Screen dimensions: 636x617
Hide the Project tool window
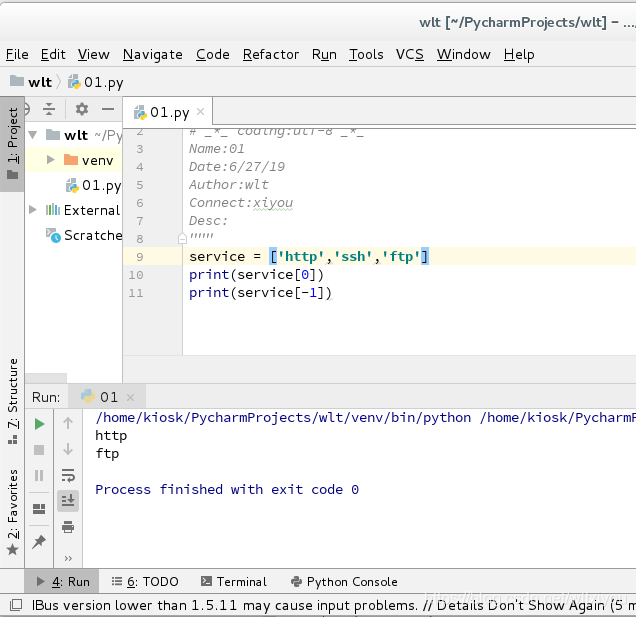click(108, 109)
